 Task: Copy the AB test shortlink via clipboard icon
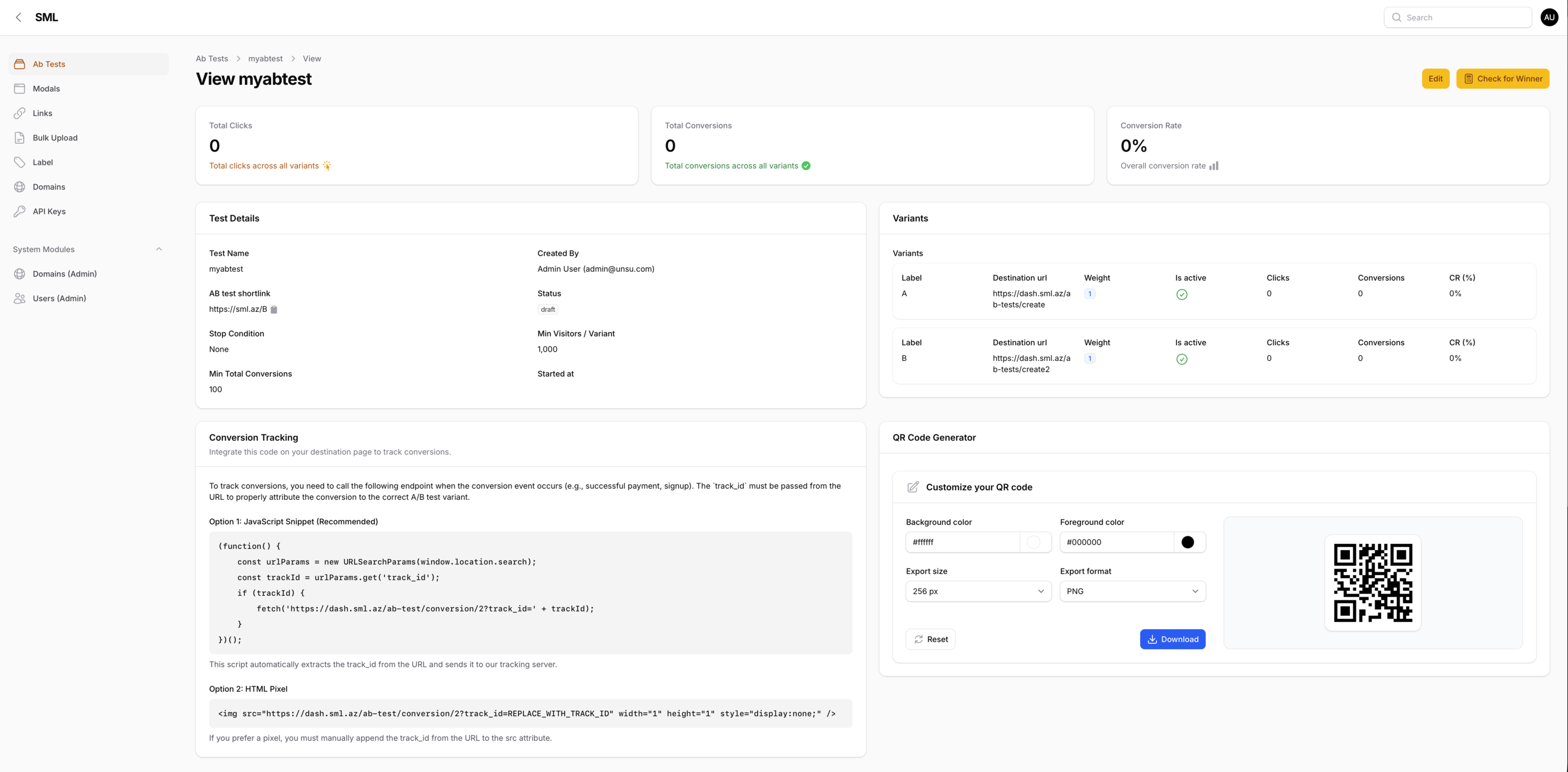[x=274, y=309]
